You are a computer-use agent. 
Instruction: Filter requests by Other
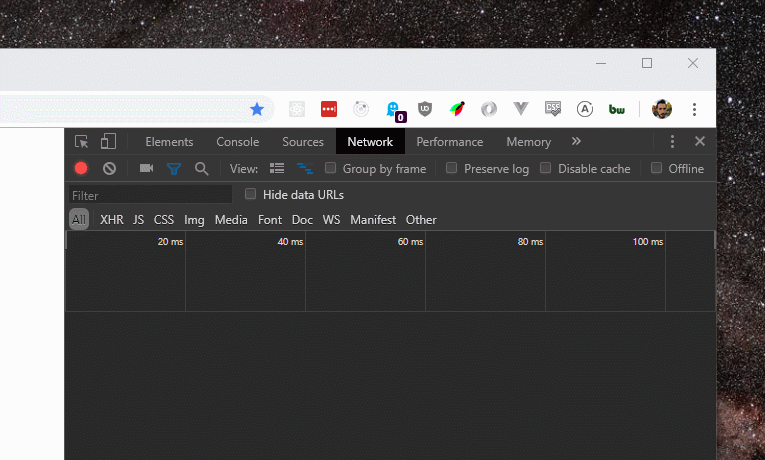coord(421,220)
